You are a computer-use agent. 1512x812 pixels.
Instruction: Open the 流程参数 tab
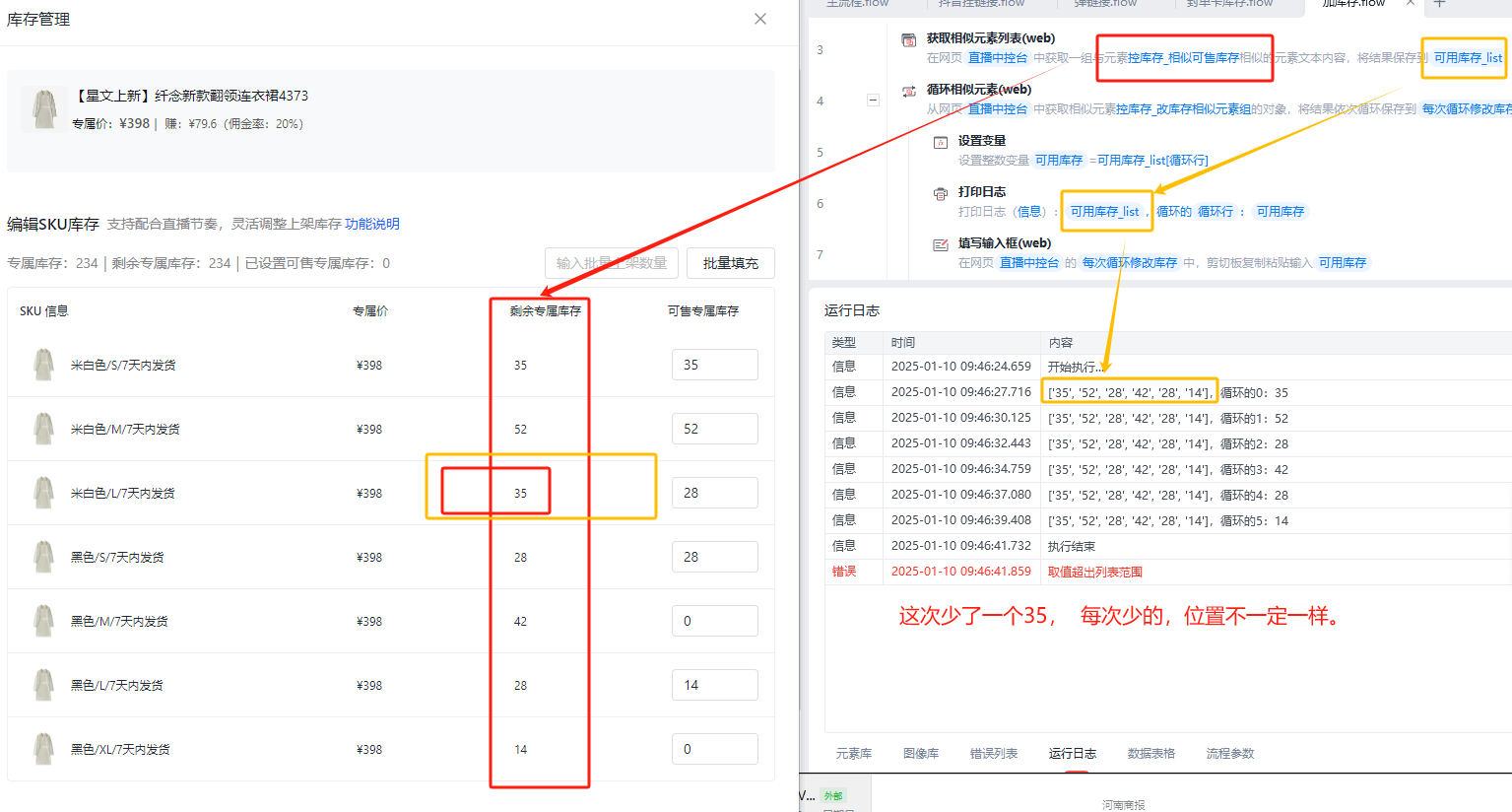1229,753
